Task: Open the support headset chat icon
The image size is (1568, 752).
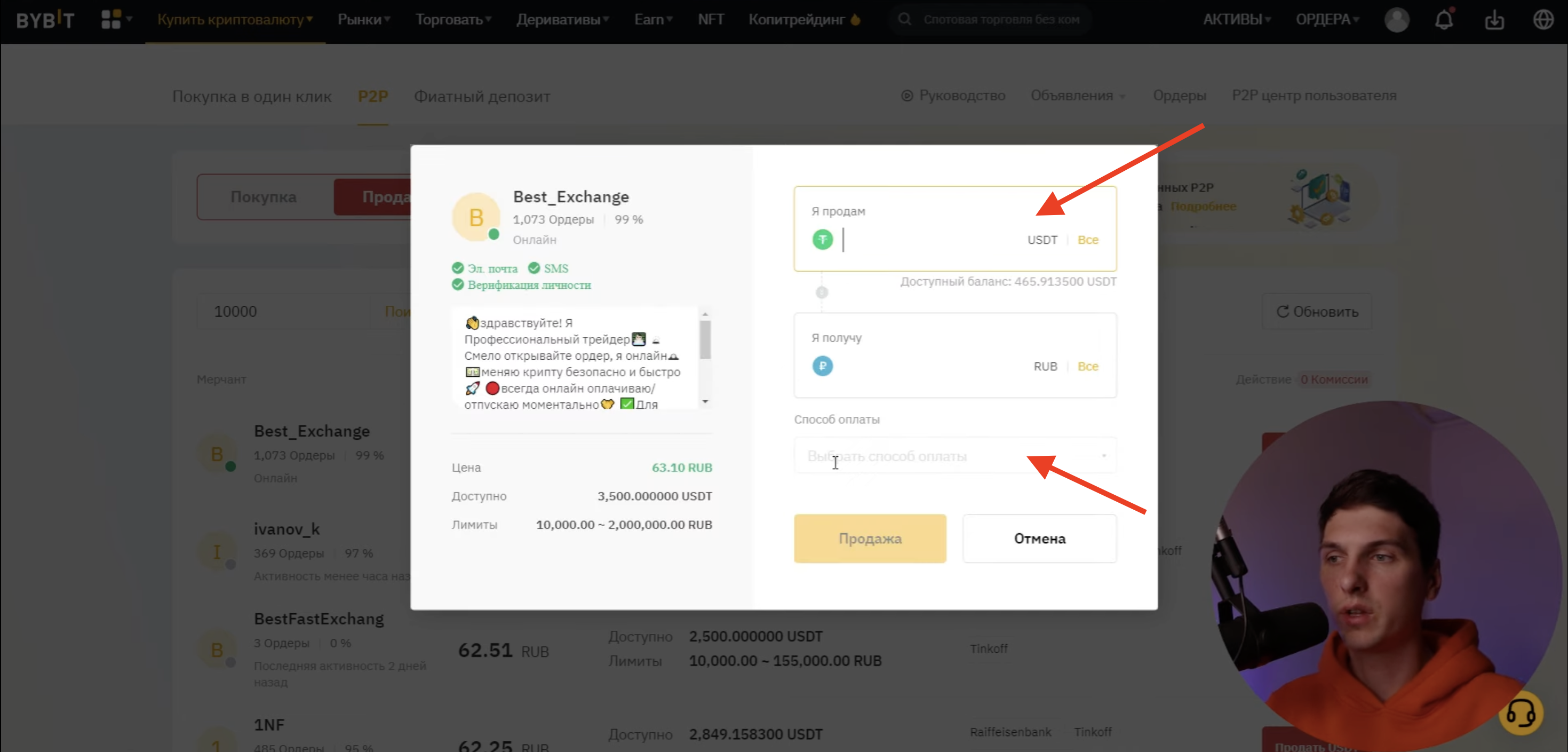Action: 1521,713
